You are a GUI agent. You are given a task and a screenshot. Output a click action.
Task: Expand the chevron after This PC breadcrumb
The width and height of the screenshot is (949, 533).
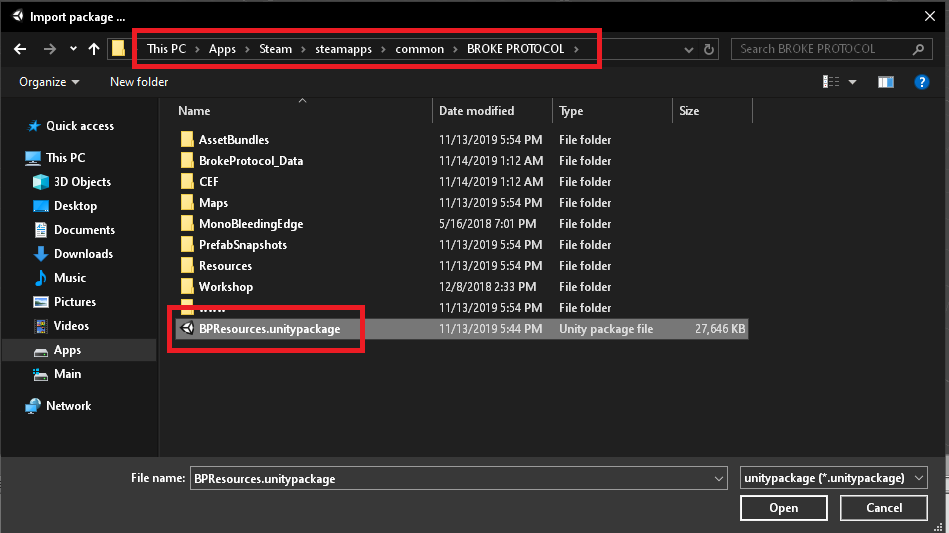coord(197,49)
